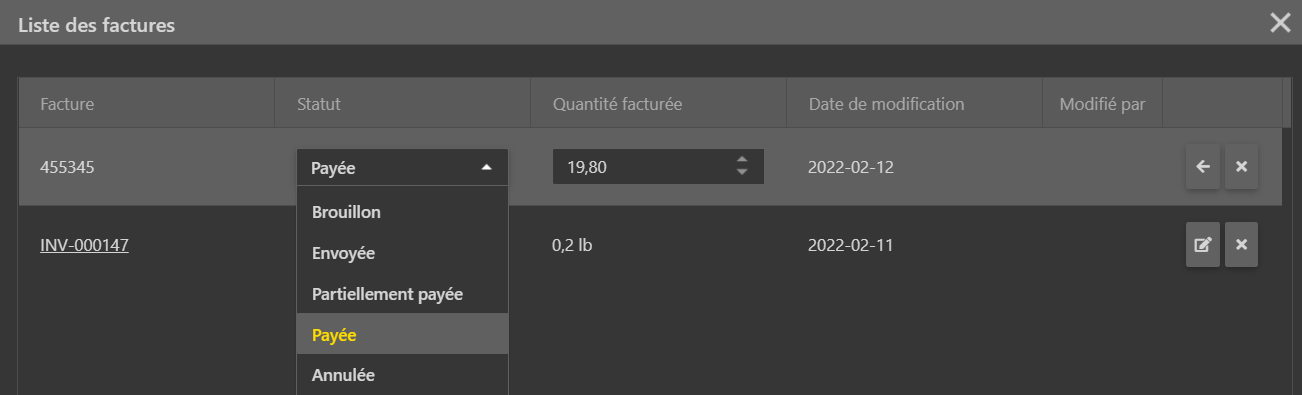Click the Modifié par column header
Image resolution: width=1302 pixels, height=395 pixels.
pyautogui.click(x=1102, y=103)
